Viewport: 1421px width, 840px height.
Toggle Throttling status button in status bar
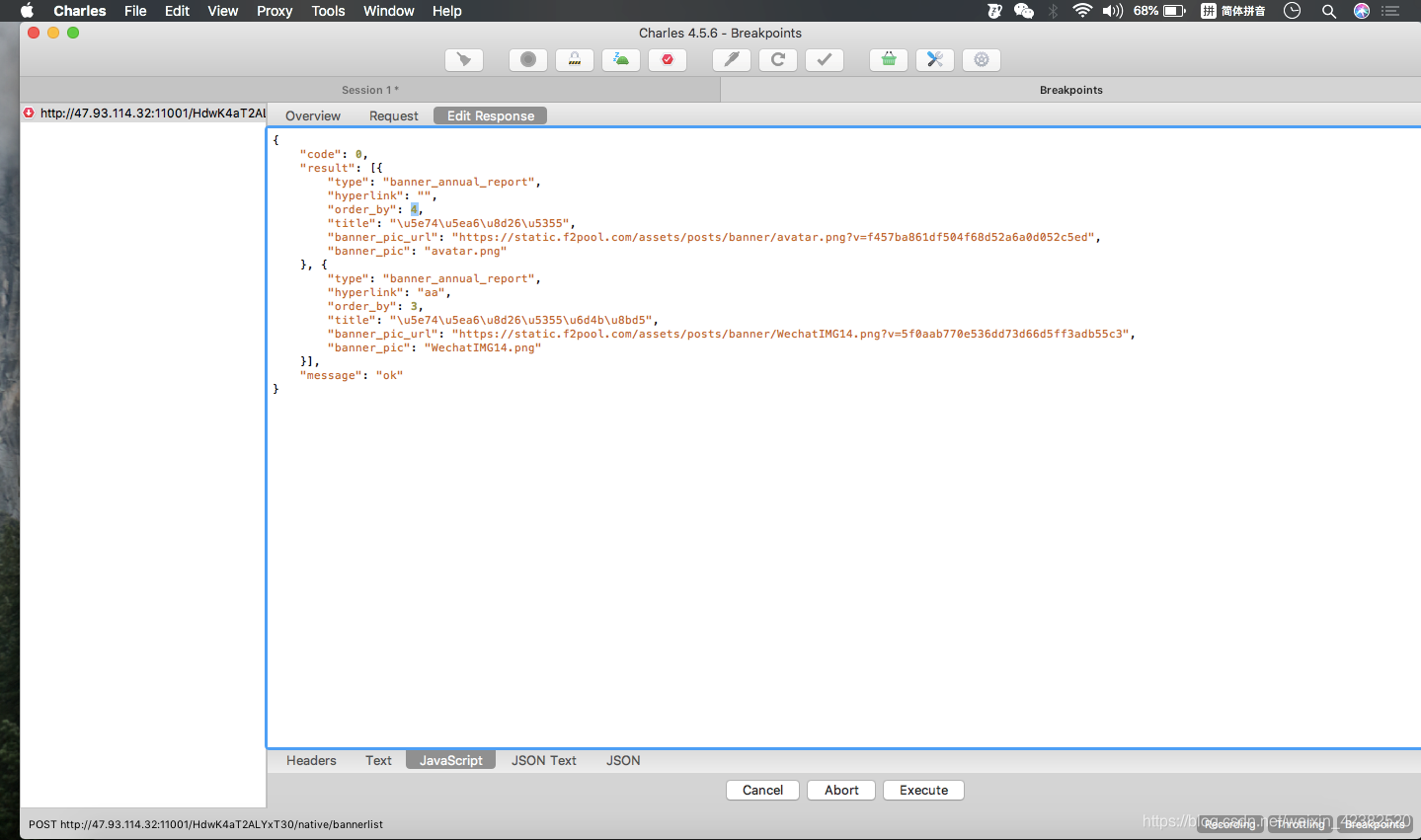click(x=1301, y=824)
